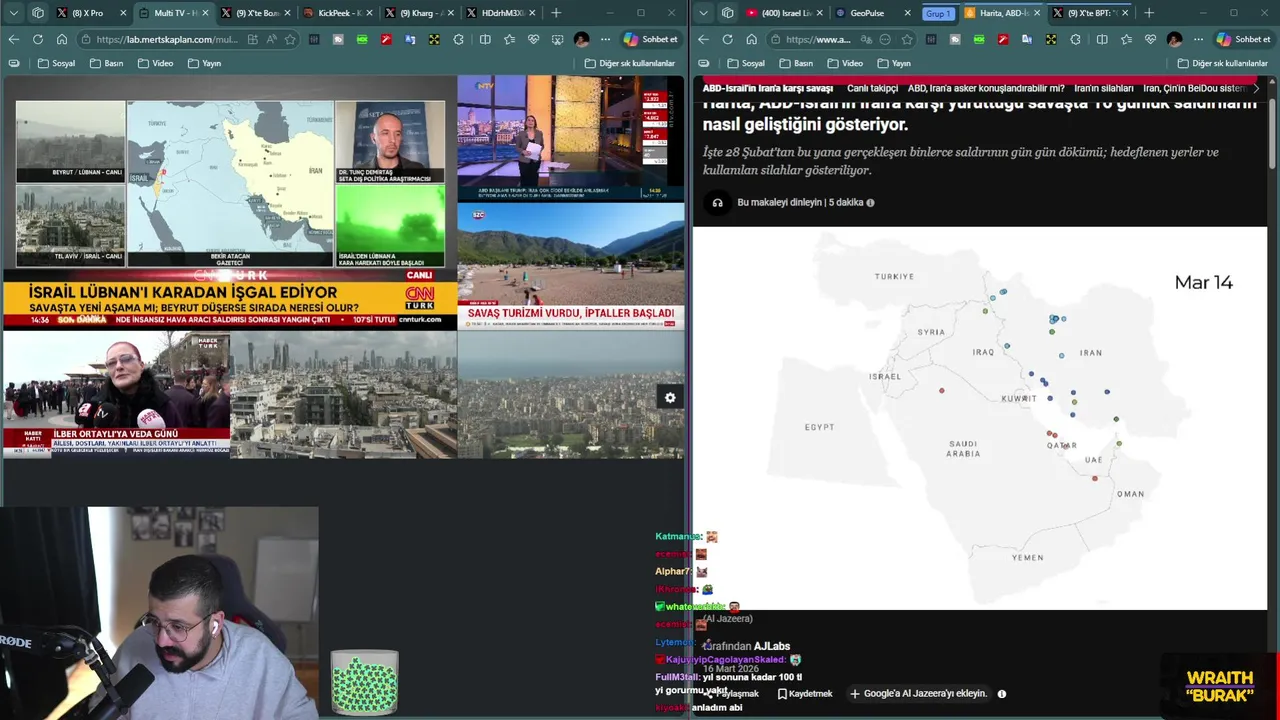Toggle split screen in right browser
This screenshot has height=720, width=1280.
(x=1102, y=39)
